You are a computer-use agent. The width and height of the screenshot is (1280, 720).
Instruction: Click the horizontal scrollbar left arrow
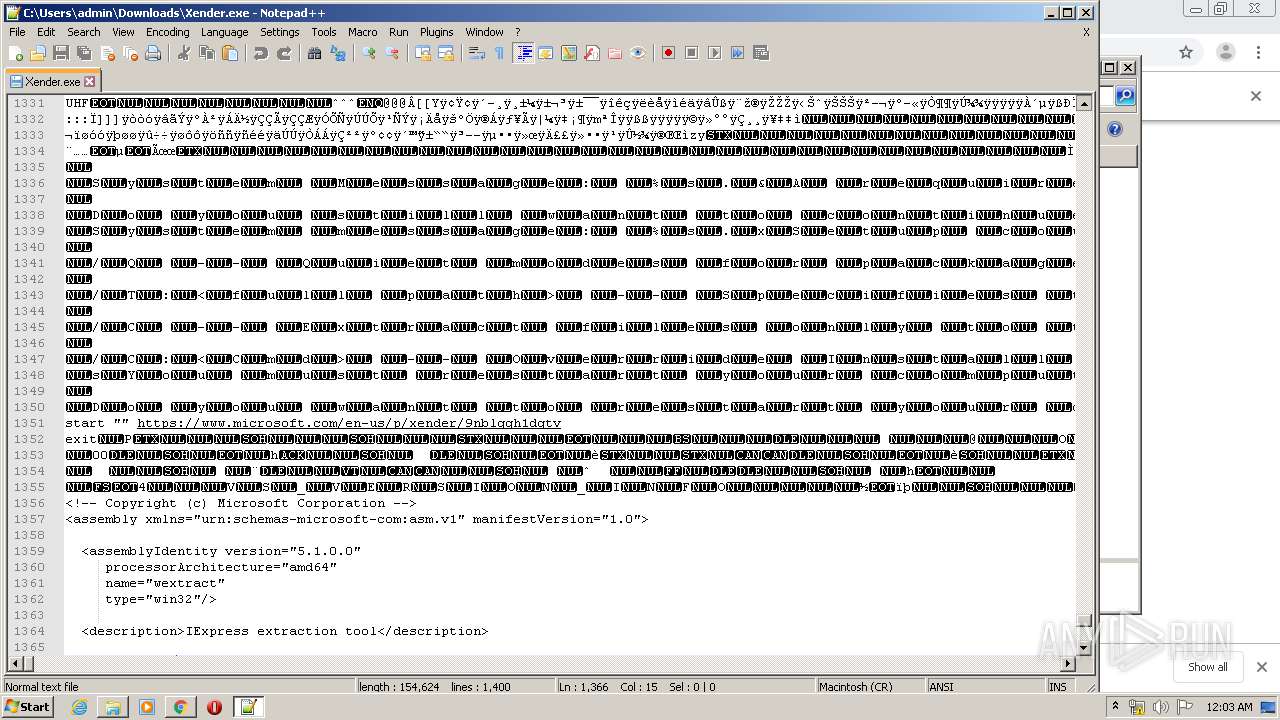coord(15,664)
